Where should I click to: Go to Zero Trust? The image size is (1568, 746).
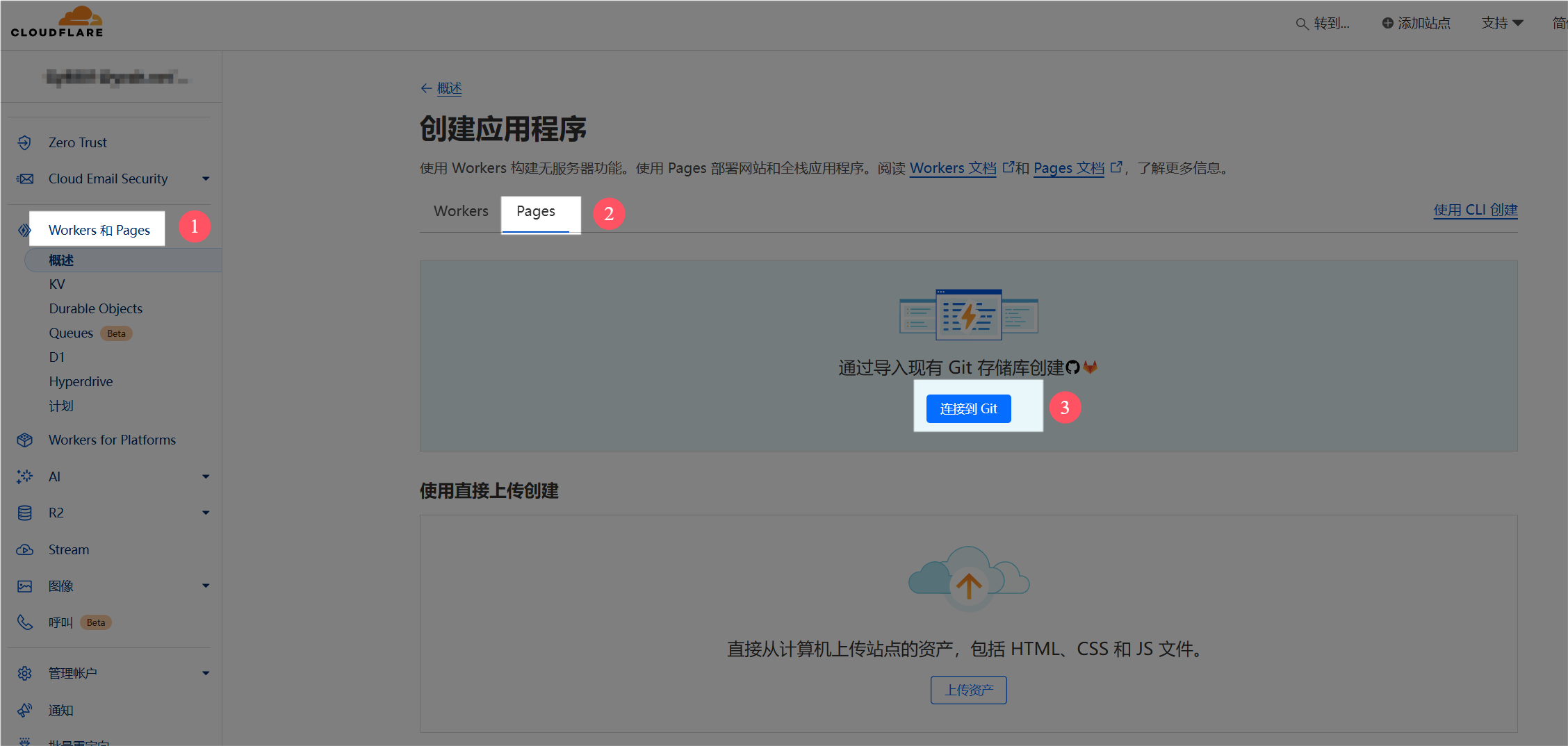[x=78, y=142]
